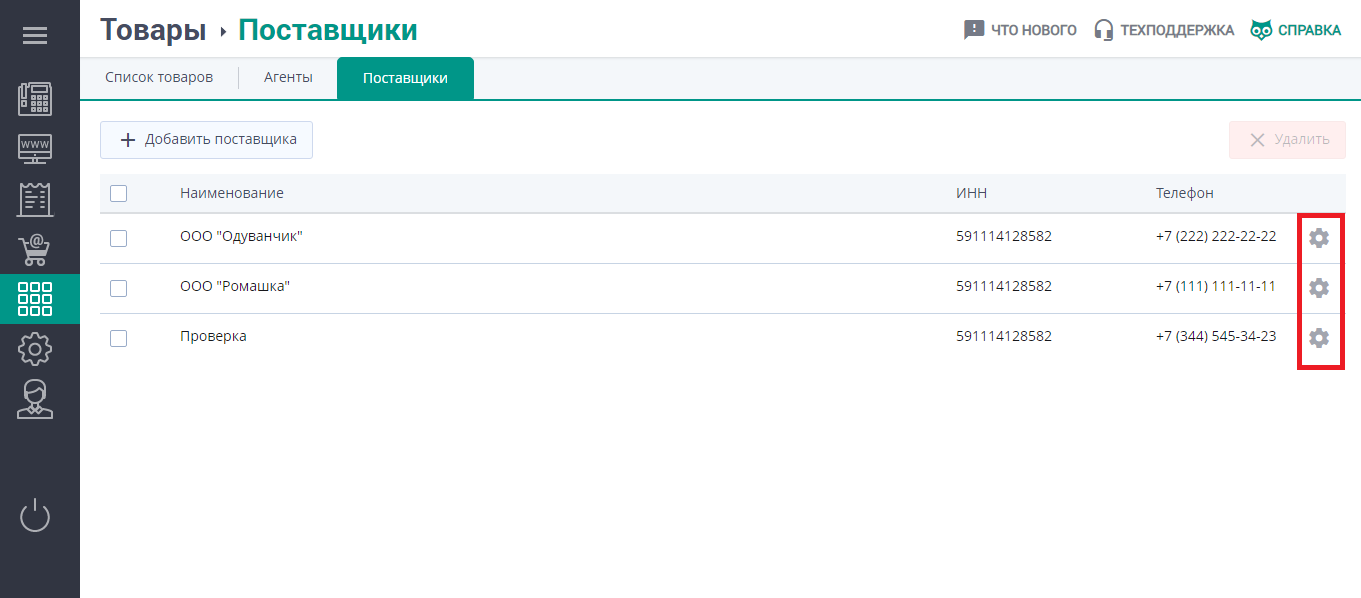Open the Техподдержка link

coord(1164,30)
